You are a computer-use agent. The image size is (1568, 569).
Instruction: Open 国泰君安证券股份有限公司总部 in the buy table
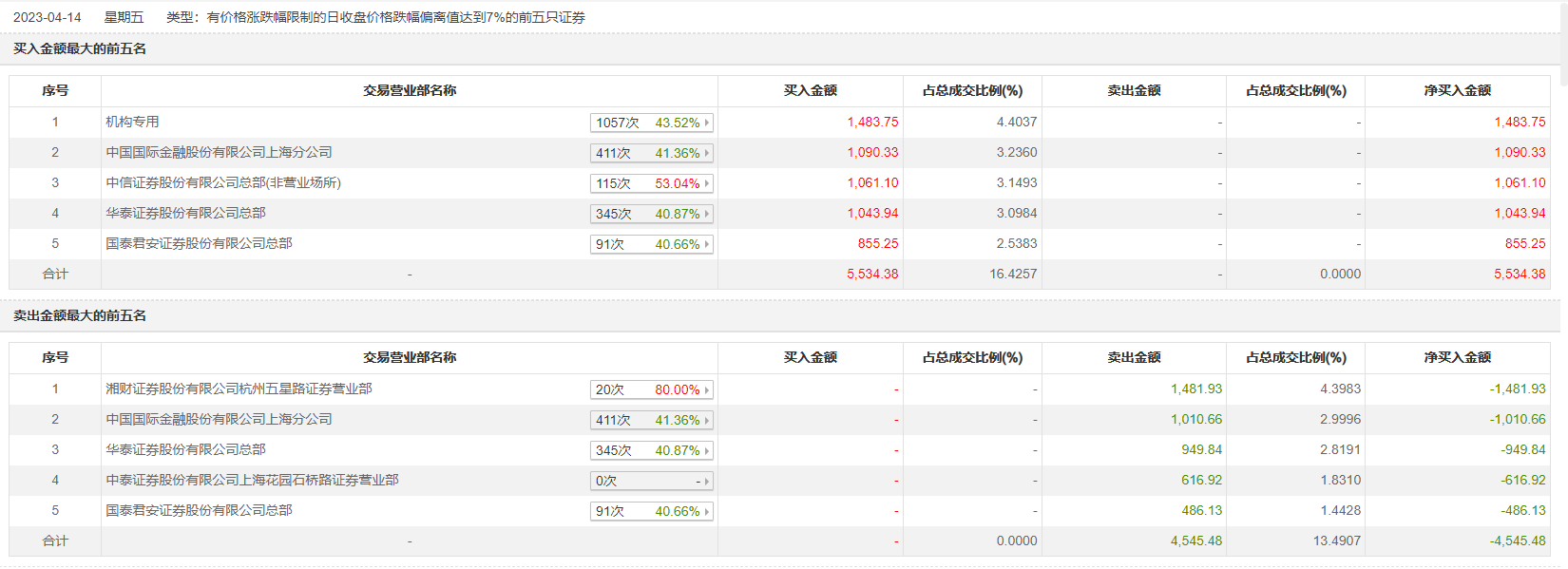pyautogui.click(x=199, y=244)
